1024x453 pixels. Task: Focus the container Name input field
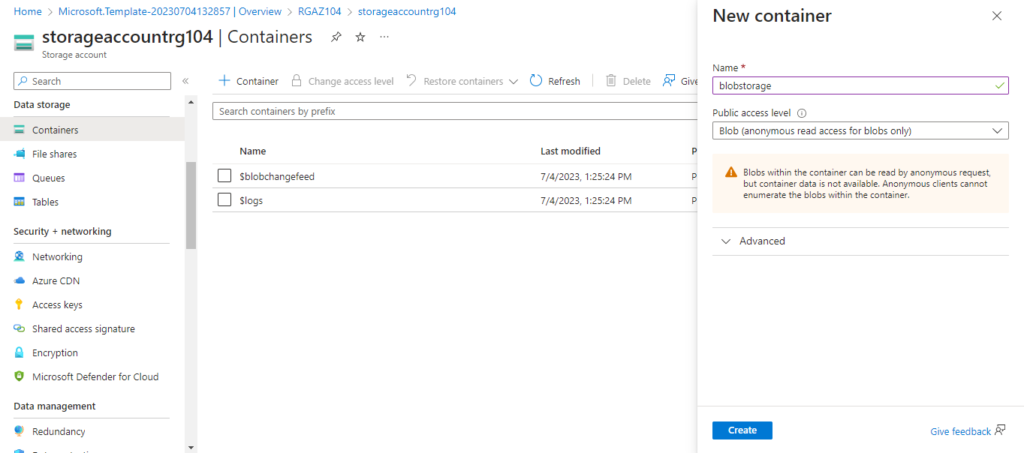click(860, 86)
